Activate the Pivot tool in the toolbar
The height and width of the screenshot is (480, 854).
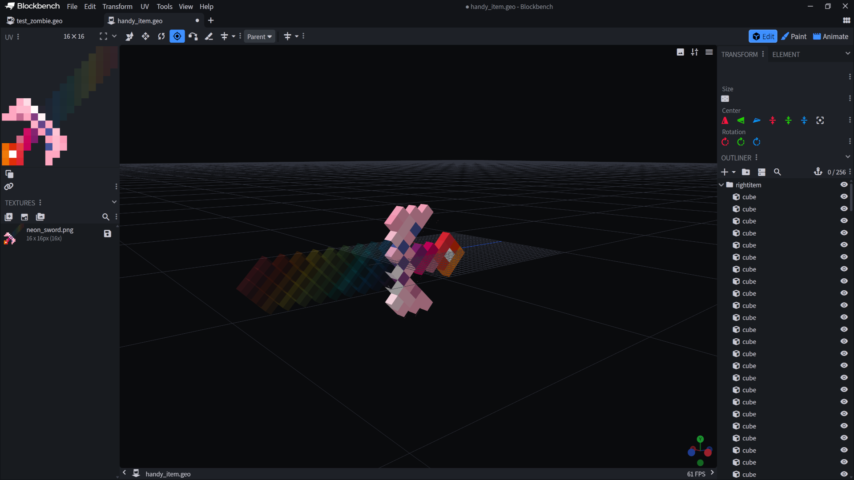(177, 37)
